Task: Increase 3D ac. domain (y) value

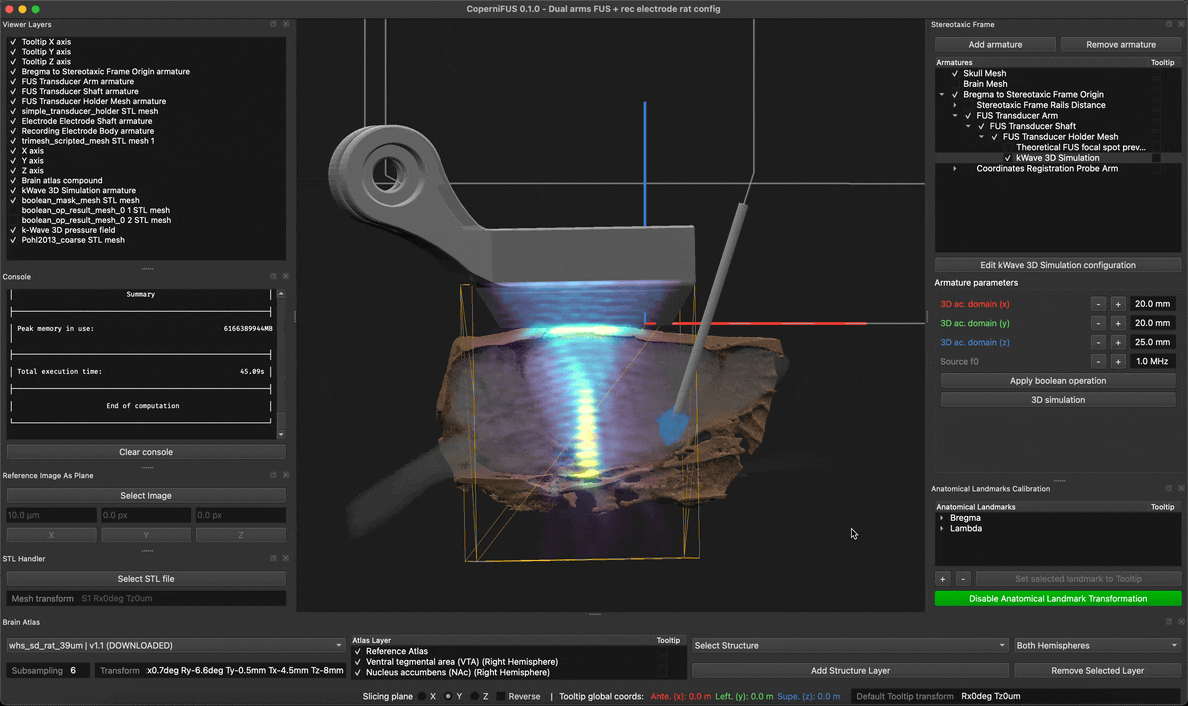Action: (x=1118, y=323)
